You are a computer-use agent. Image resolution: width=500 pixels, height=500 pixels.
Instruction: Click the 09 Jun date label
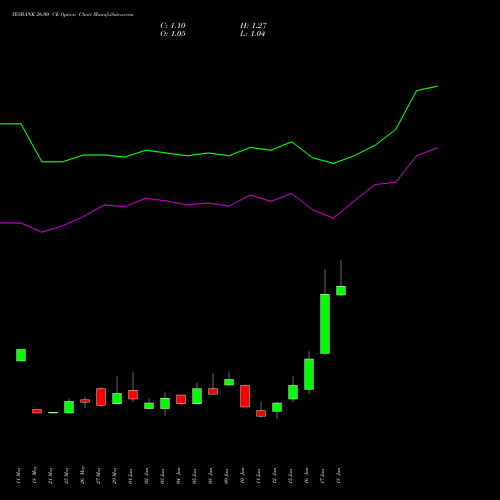pyautogui.click(x=227, y=476)
